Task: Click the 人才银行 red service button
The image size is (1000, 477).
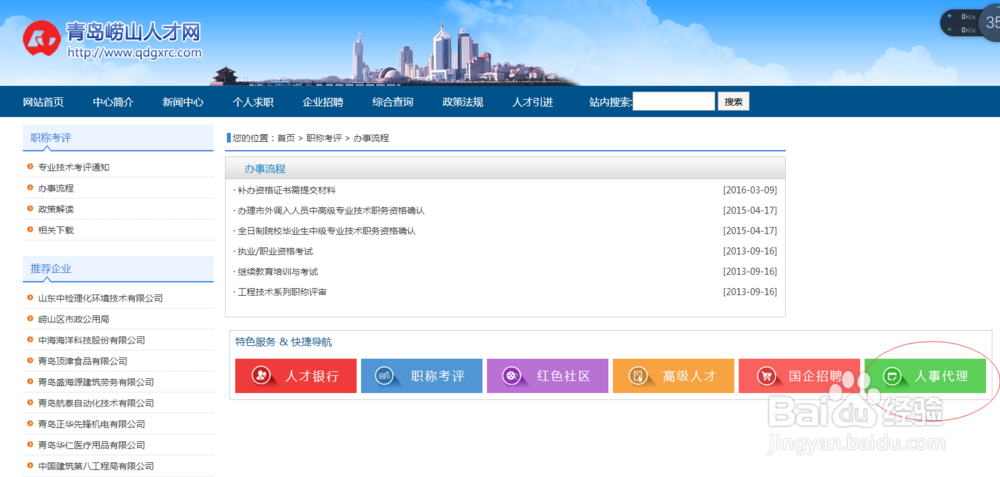Action: pos(295,376)
